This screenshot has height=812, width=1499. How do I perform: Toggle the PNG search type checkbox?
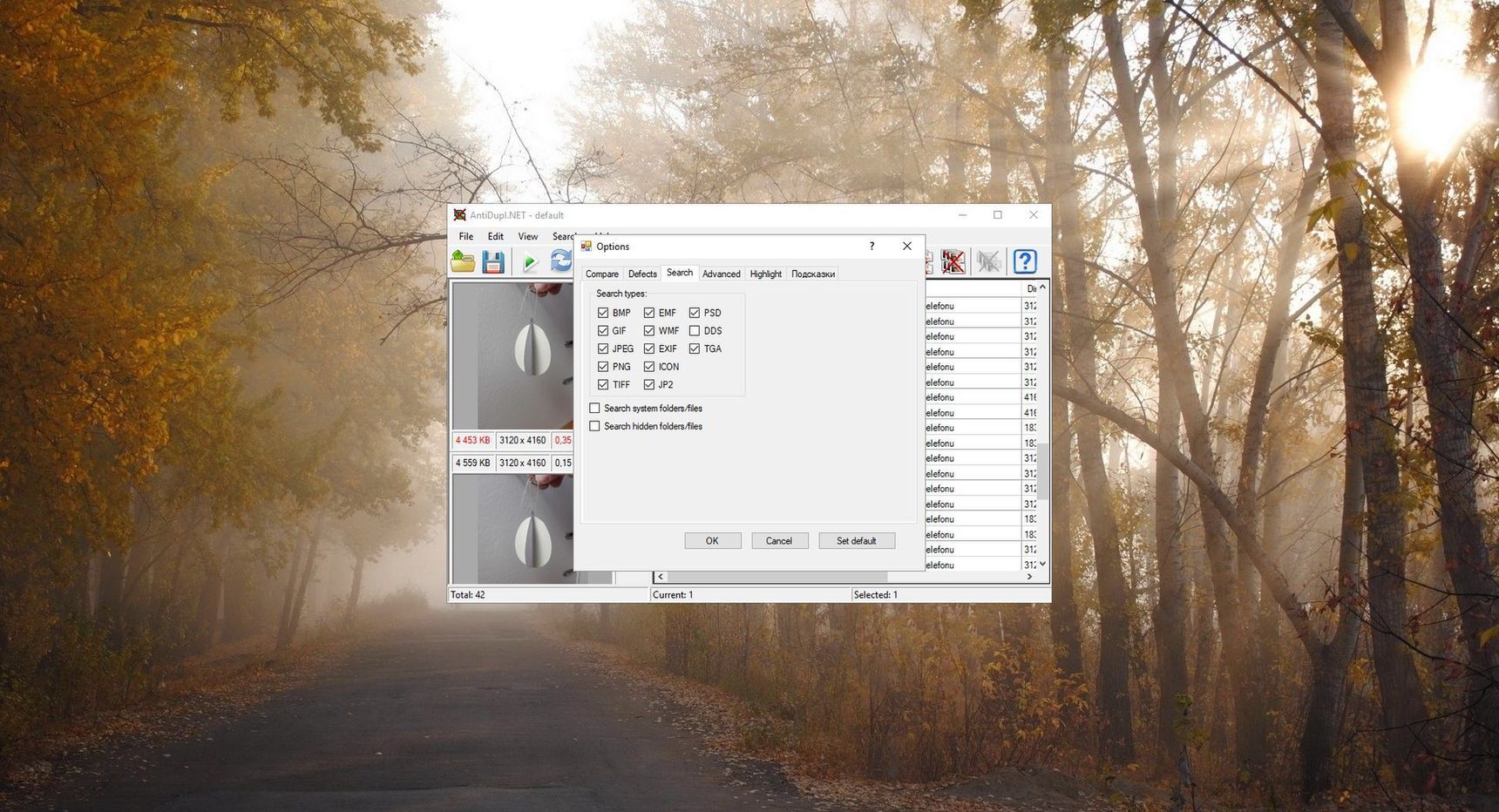603,367
